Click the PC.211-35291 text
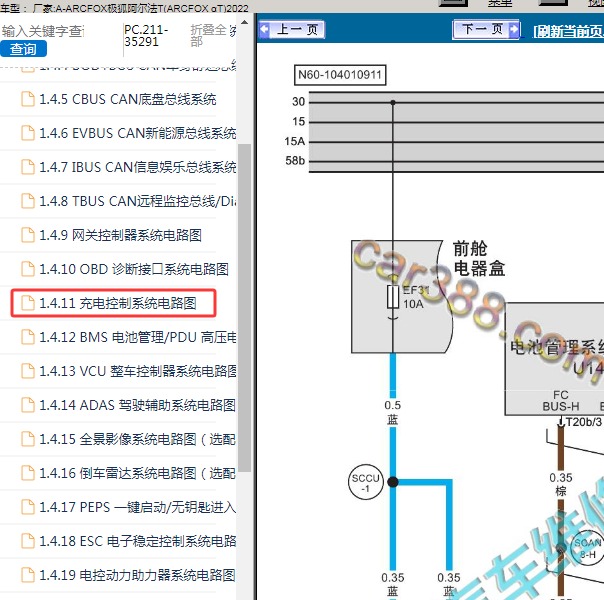Screen dimensions: 604x600 coord(146,35)
